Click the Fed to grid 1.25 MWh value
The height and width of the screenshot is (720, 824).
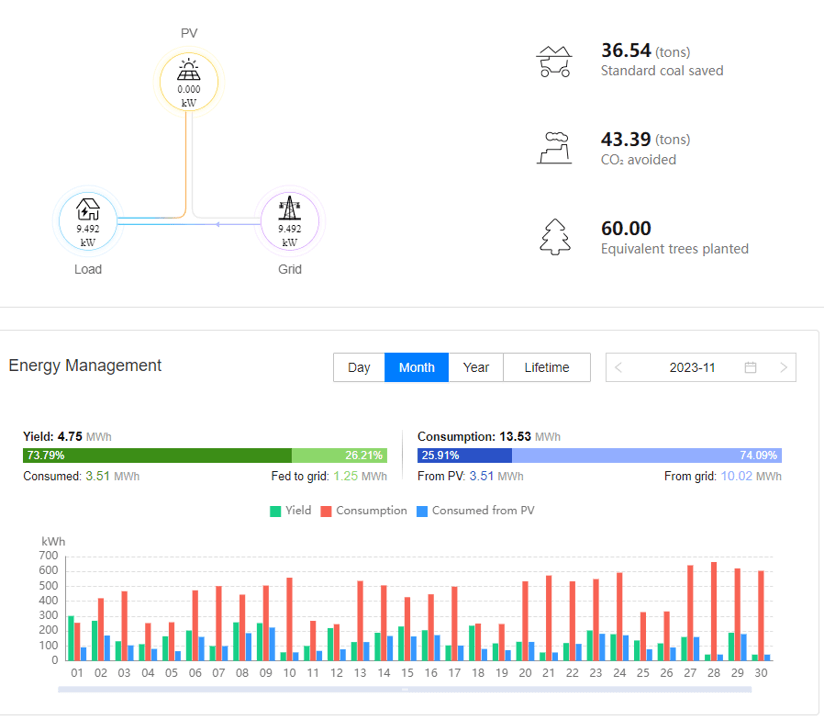329,476
